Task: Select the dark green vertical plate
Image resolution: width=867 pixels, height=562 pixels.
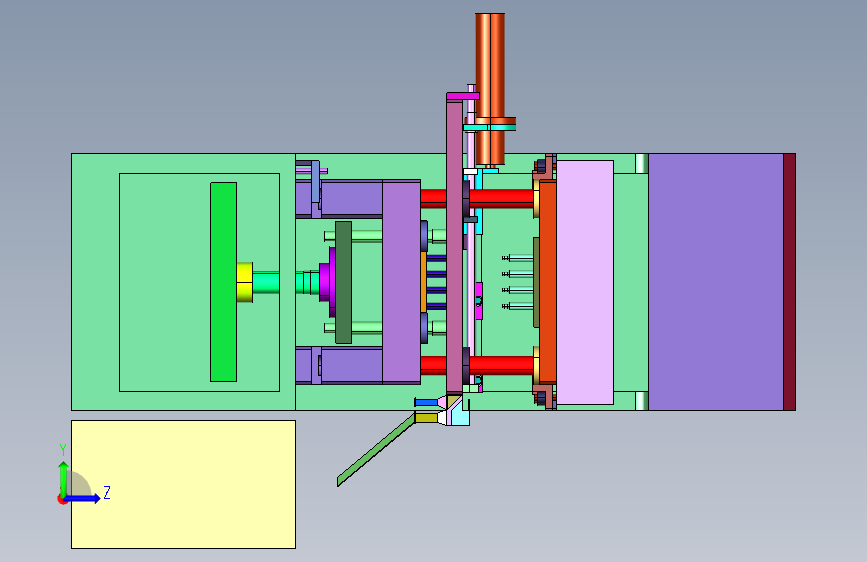Action: coord(343,282)
